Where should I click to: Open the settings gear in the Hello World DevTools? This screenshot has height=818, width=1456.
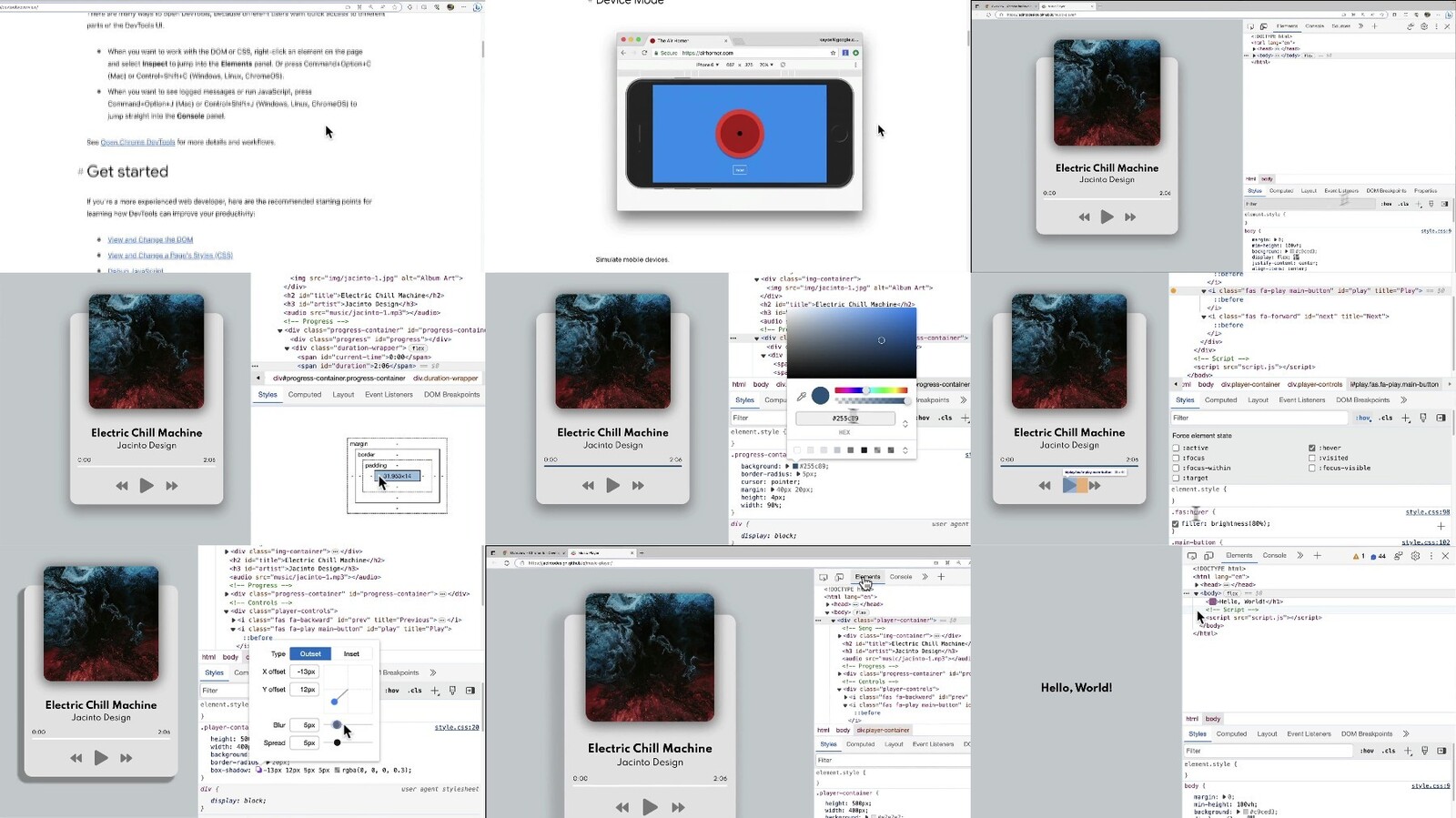(1415, 556)
